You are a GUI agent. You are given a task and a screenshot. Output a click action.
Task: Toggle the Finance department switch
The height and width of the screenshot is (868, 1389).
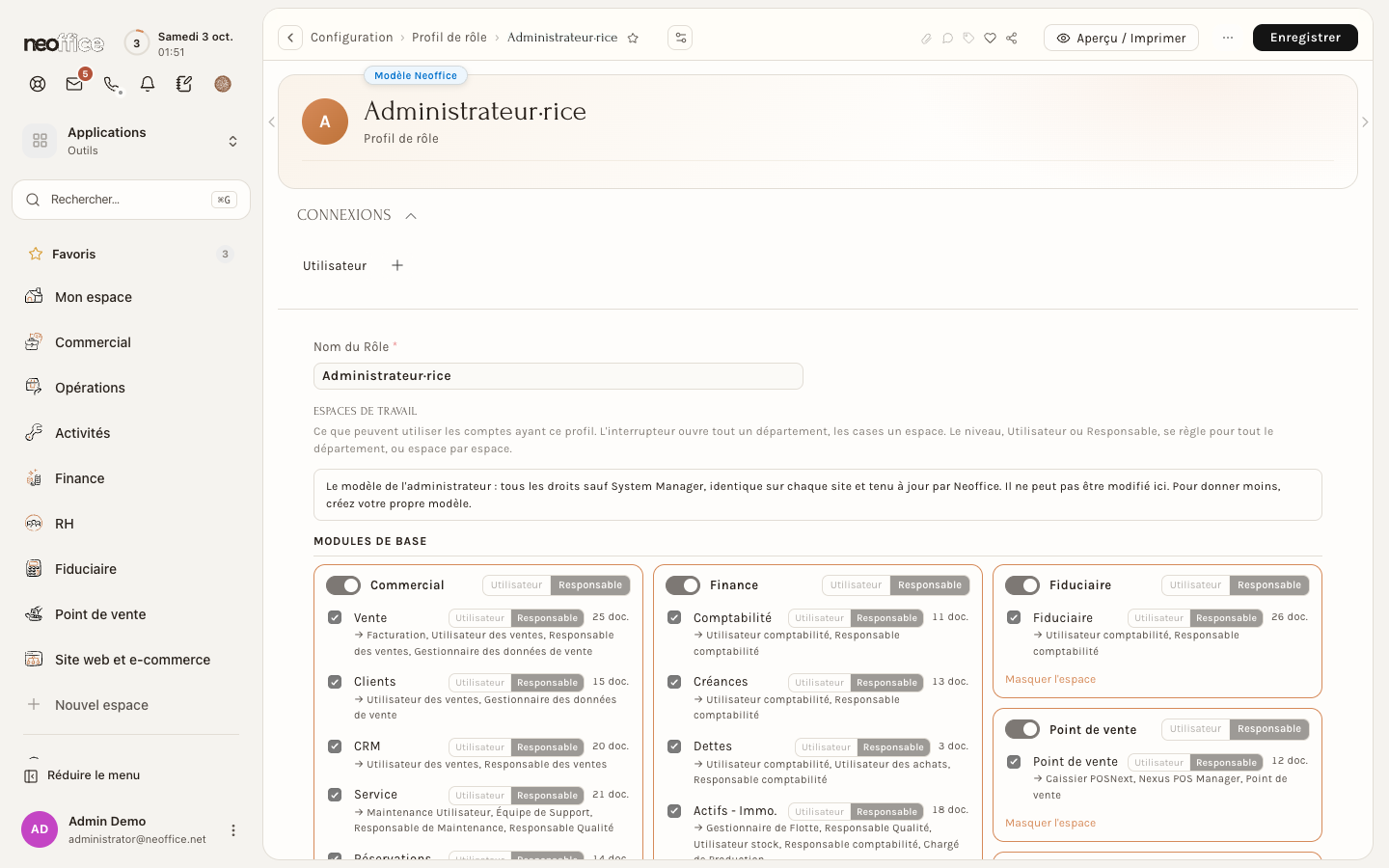click(x=683, y=585)
